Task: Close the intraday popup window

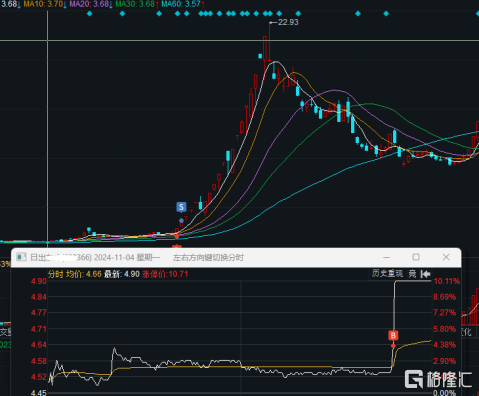Action: point(446,257)
